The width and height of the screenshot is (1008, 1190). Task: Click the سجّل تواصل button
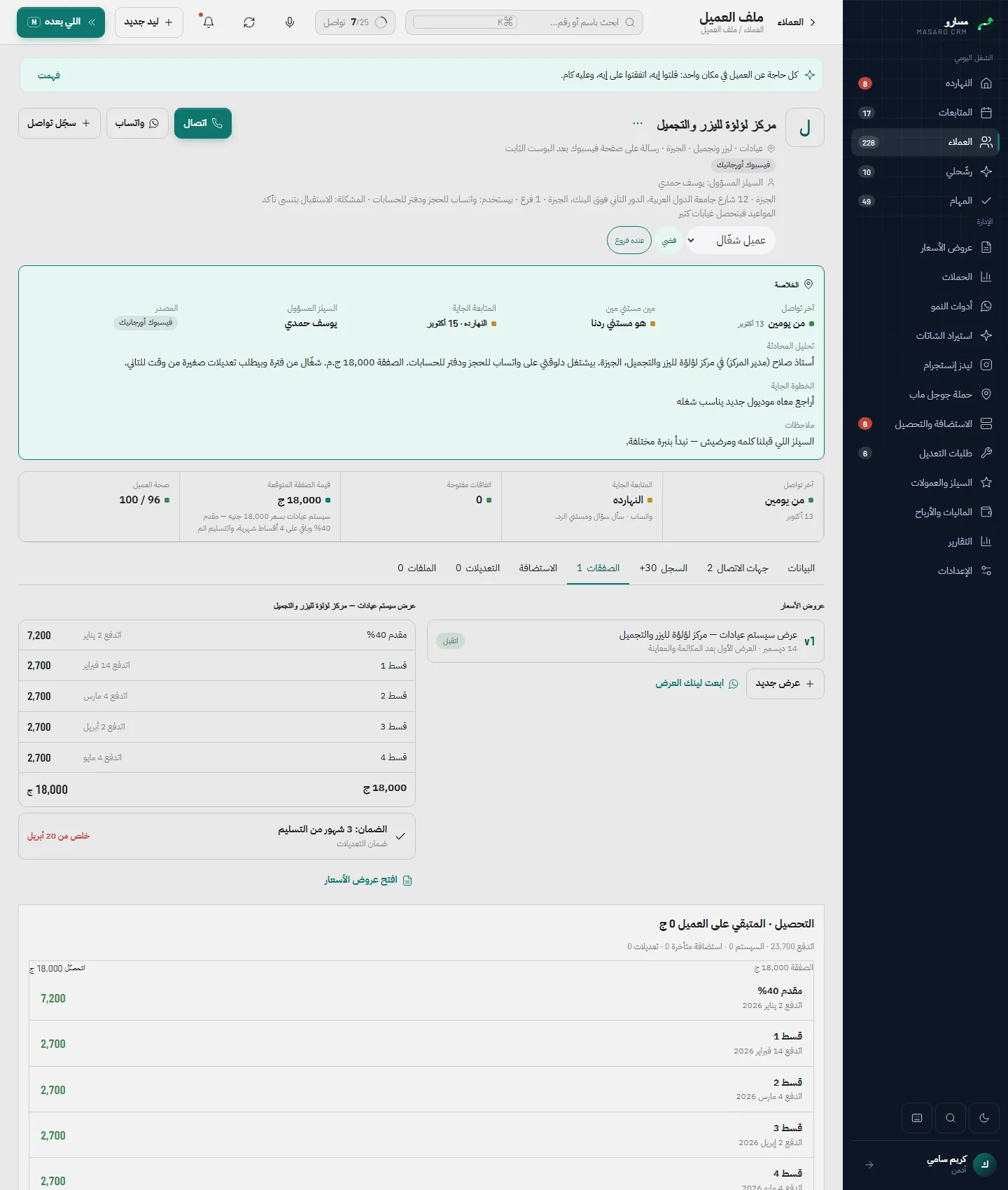coord(59,123)
